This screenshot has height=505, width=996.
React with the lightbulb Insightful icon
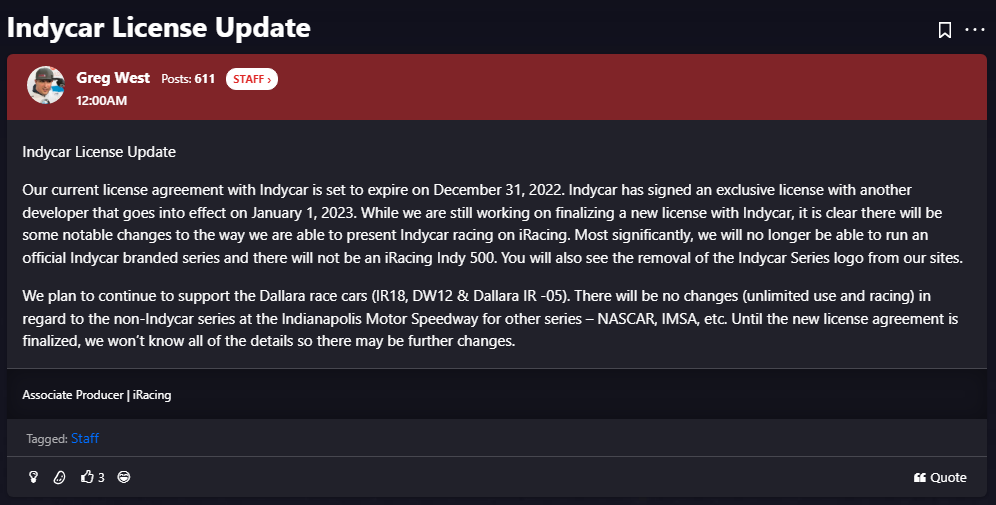pos(34,477)
